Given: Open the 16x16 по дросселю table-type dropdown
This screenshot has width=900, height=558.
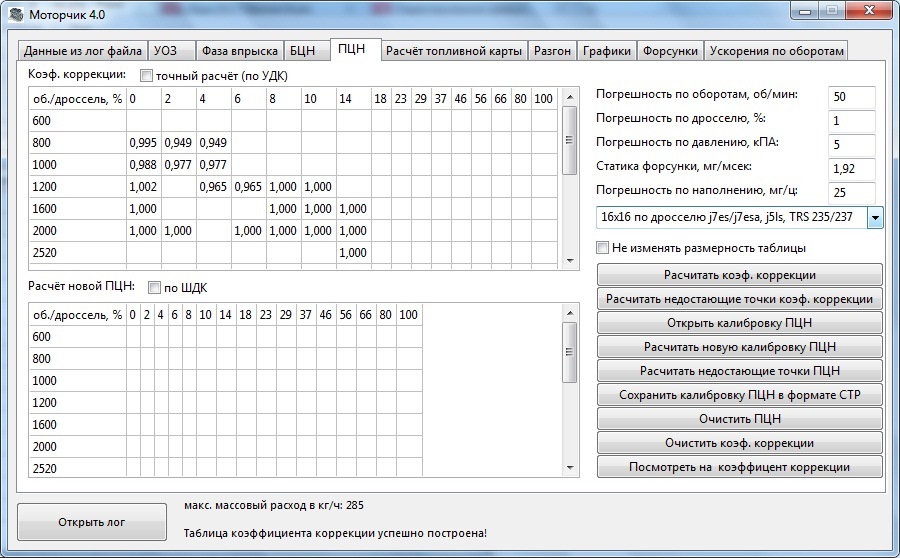Looking at the screenshot, I should [x=875, y=218].
